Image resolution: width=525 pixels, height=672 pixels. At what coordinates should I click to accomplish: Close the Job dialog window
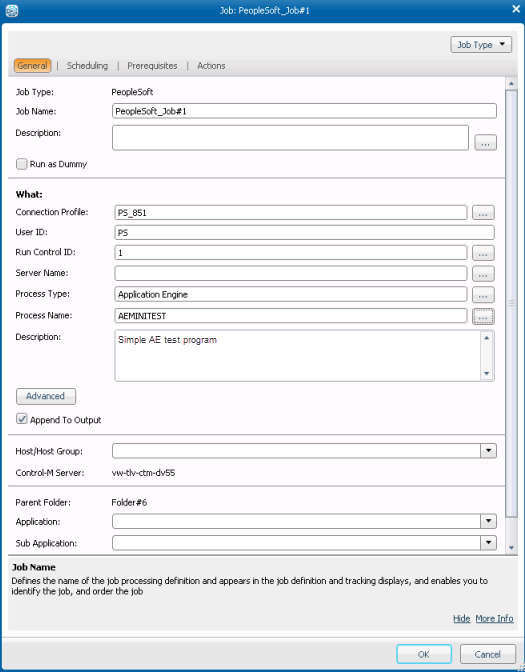coord(516,9)
